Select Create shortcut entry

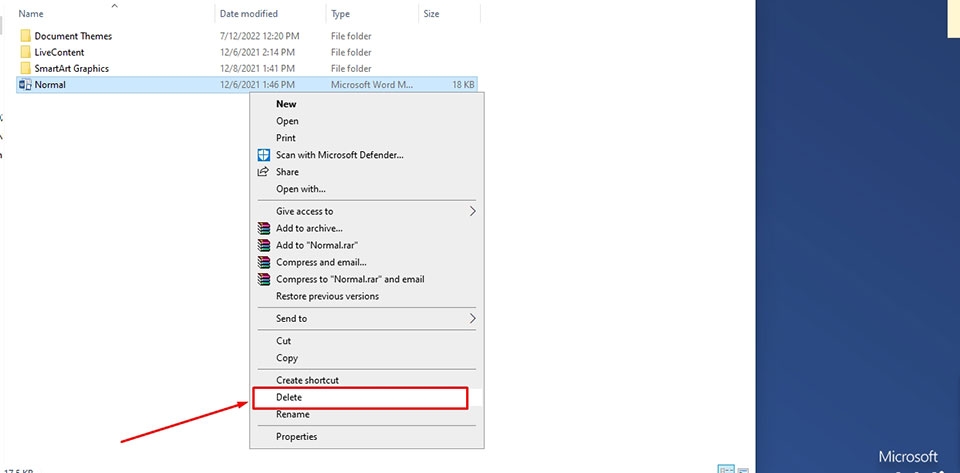point(307,380)
